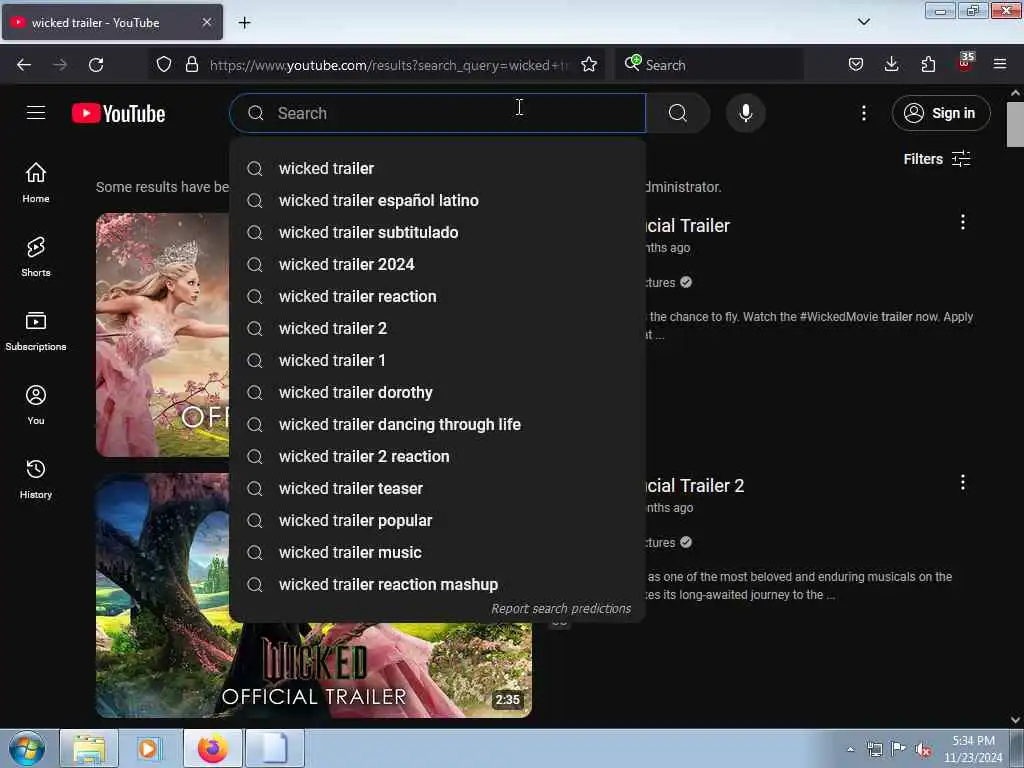Image resolution: width=1024 pixels, height=768 pixels.
Task: Click the Firefox Search bar field
Action: [709, 65]
